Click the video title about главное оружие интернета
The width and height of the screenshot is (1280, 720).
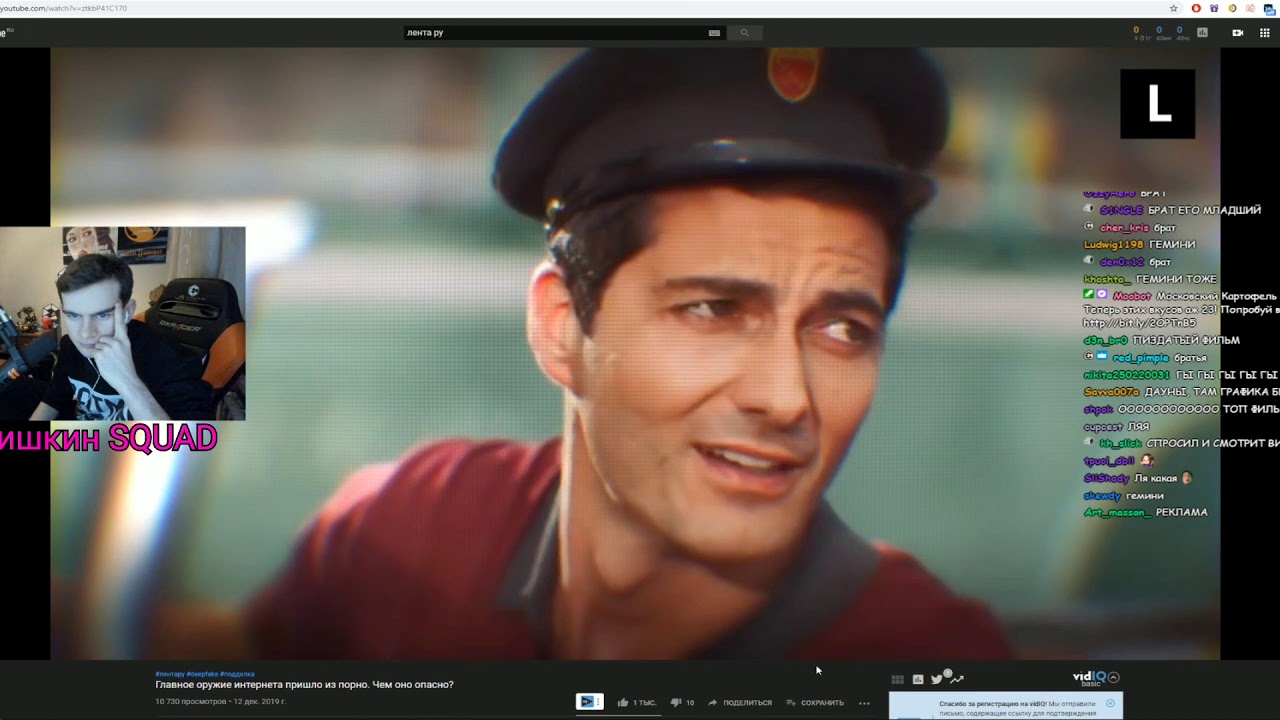click(304, 685)
